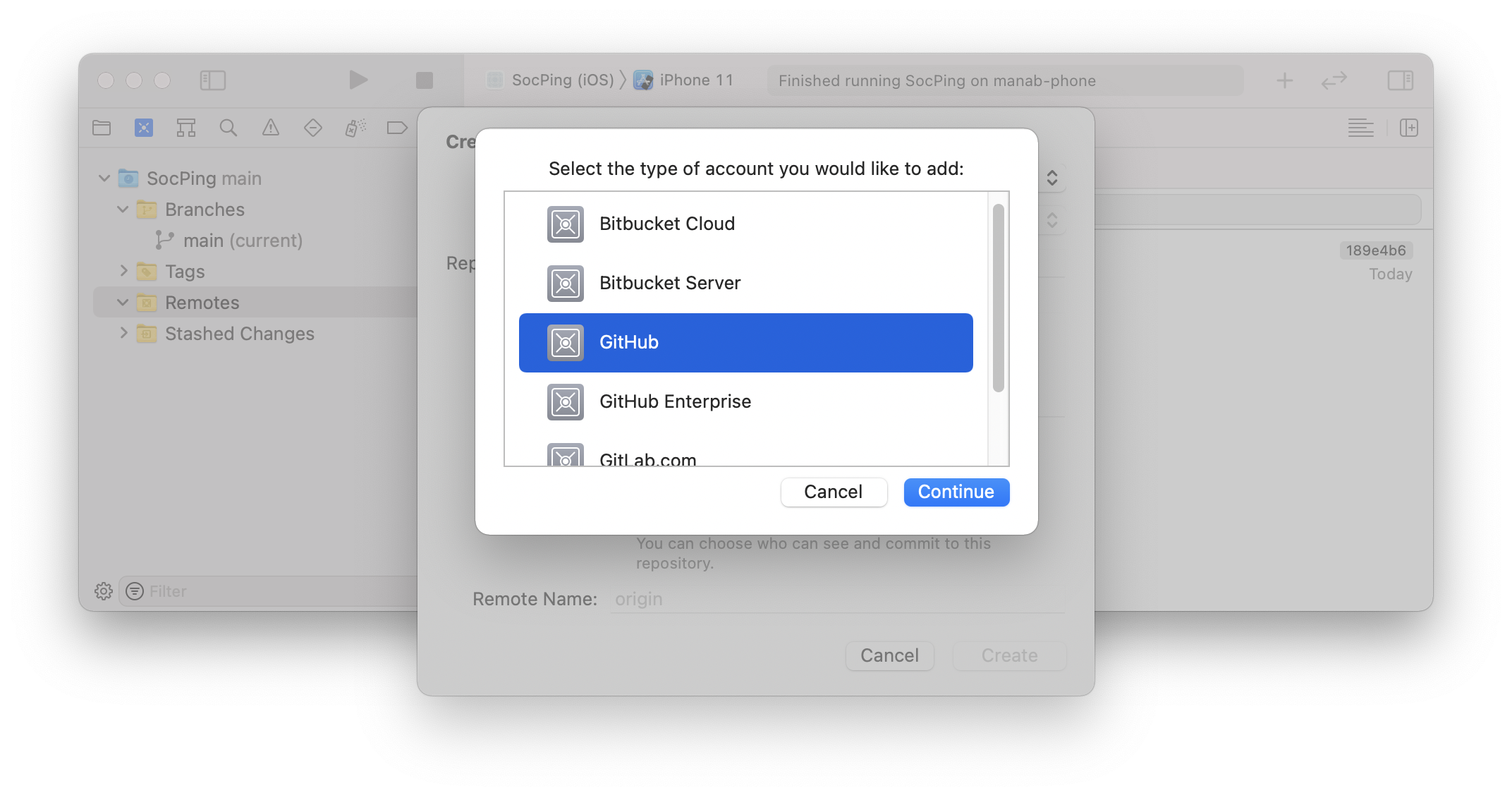Click the Create button in sheet

pyautogui.click(x=1010, y=655)
